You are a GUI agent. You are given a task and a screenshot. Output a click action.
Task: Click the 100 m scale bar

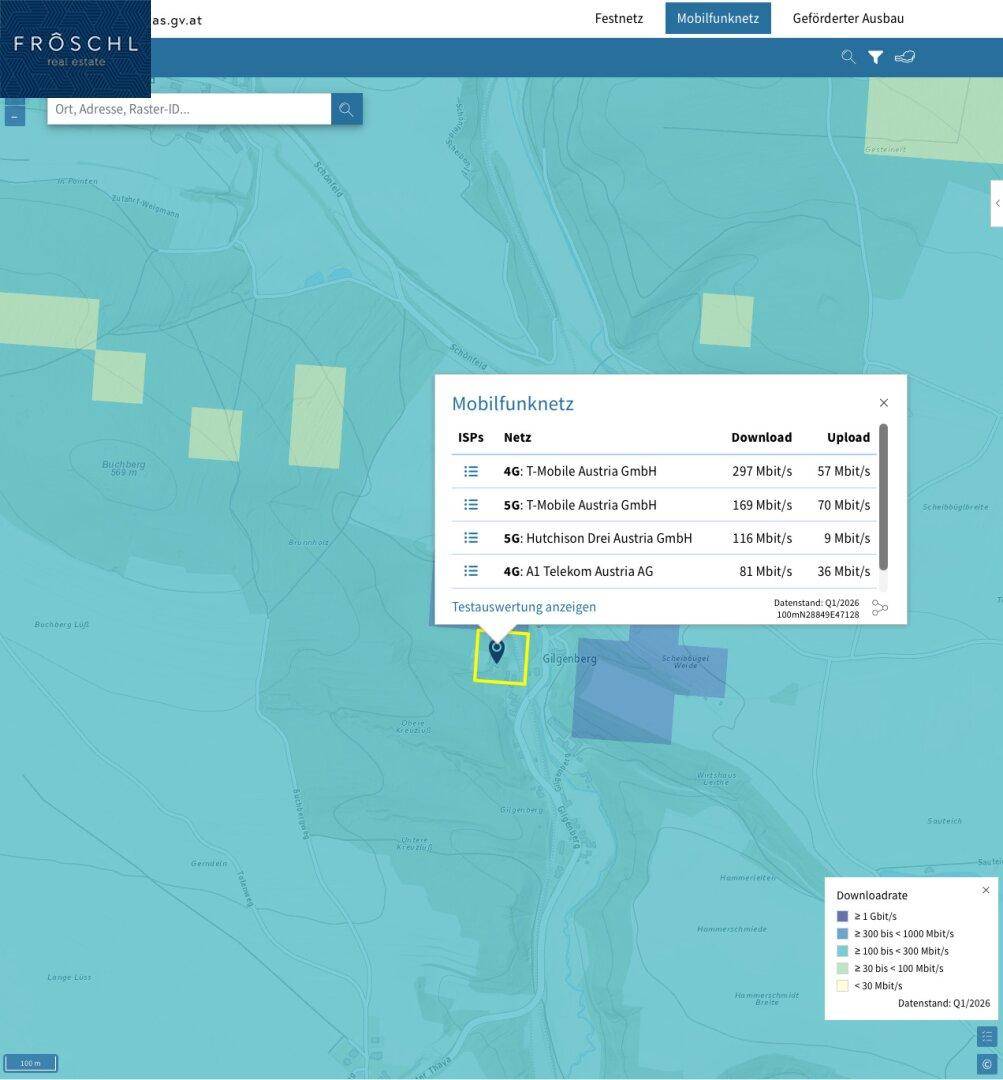30,1063
